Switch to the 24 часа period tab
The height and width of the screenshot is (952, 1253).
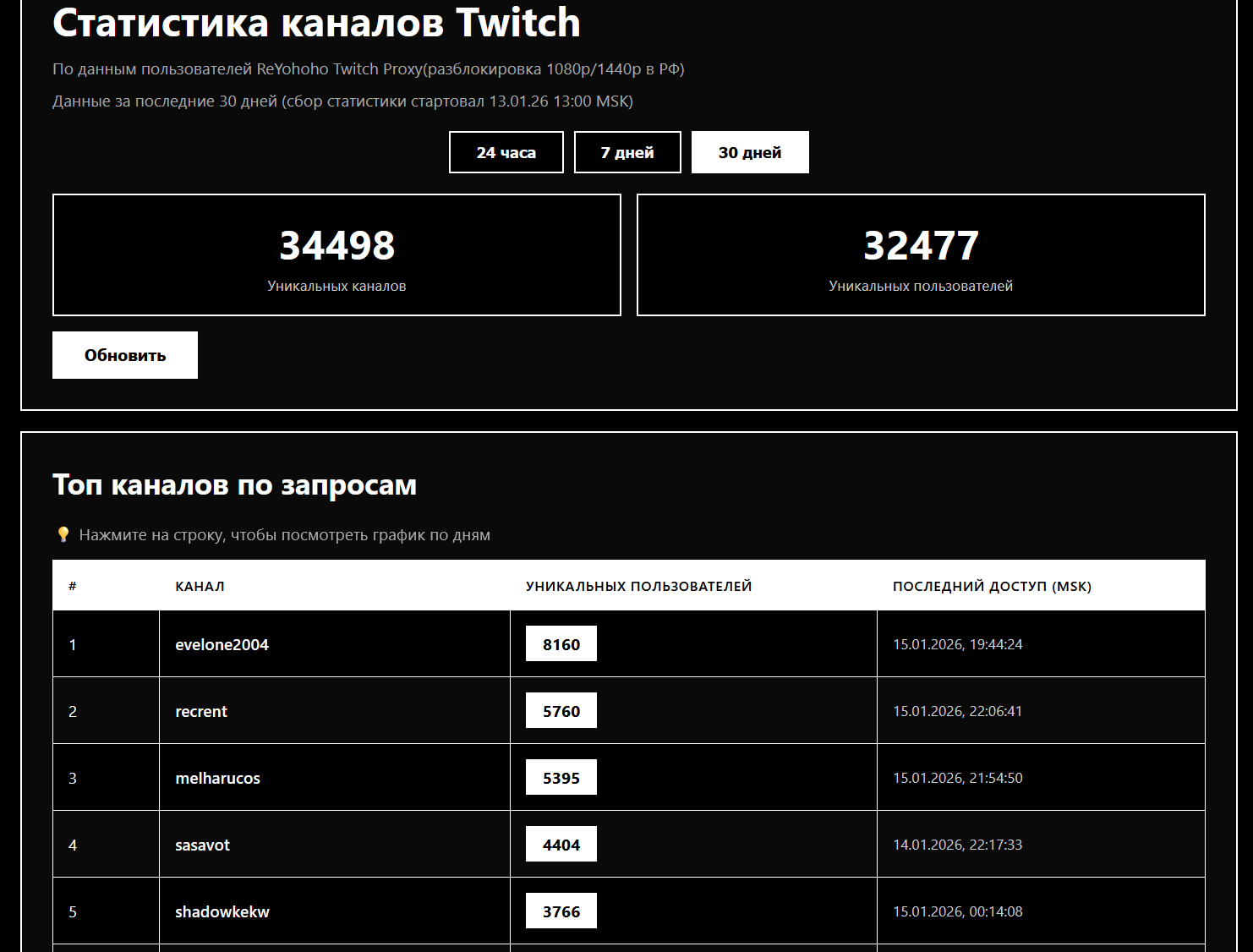[506, 152]
